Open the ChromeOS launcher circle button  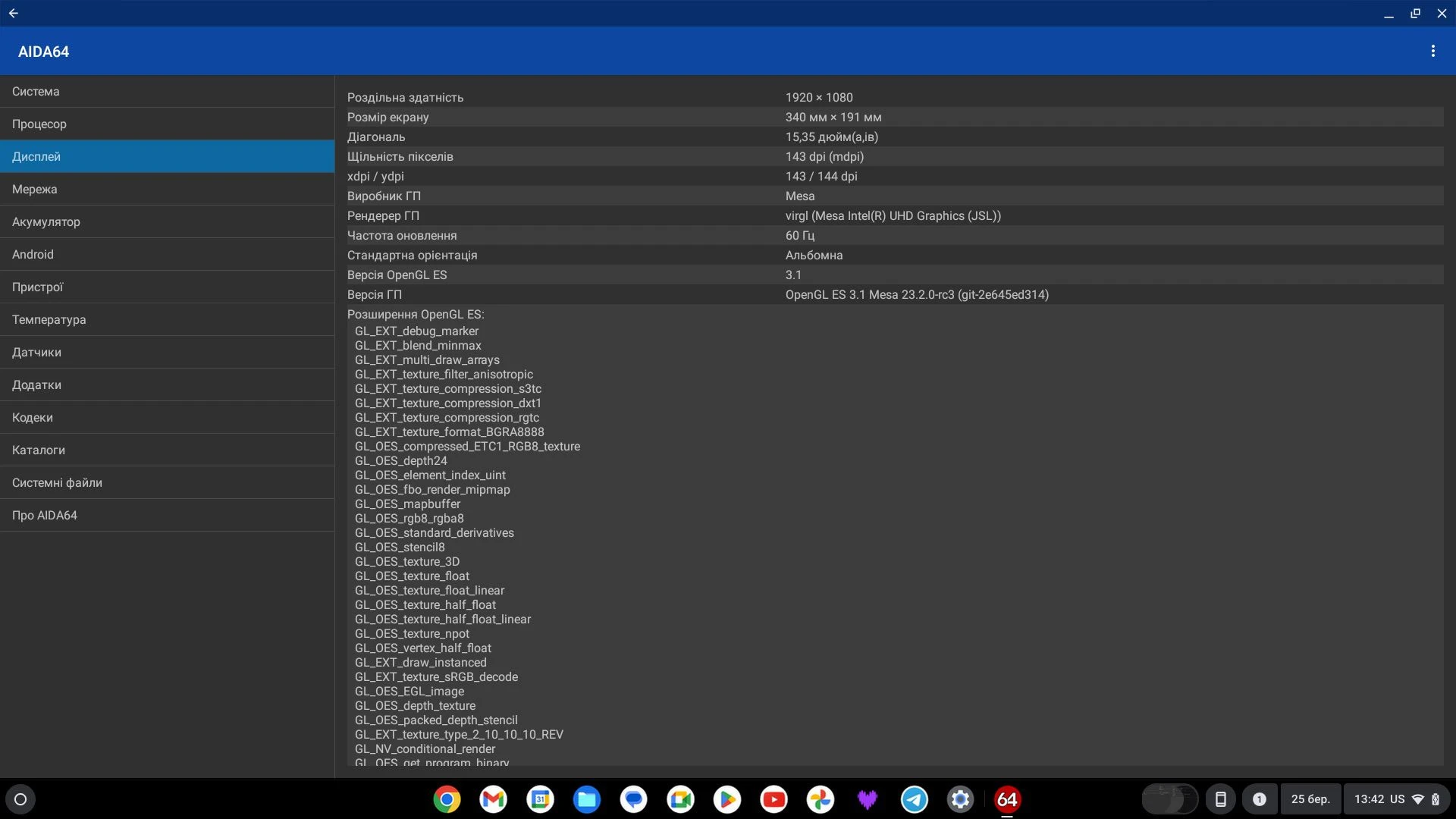20,799
